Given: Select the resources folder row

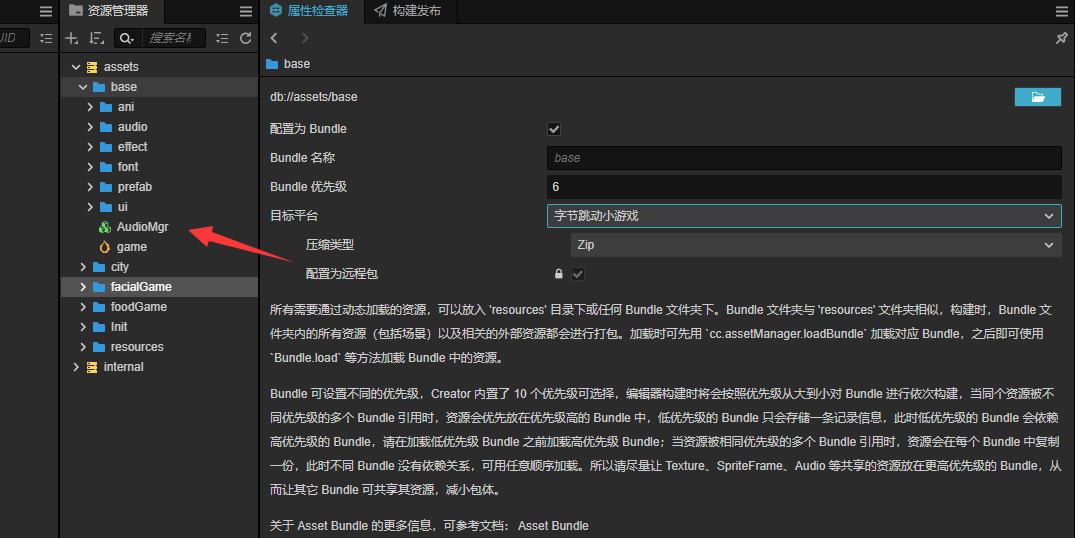Looking at the screenshot, I should (159, 346).
